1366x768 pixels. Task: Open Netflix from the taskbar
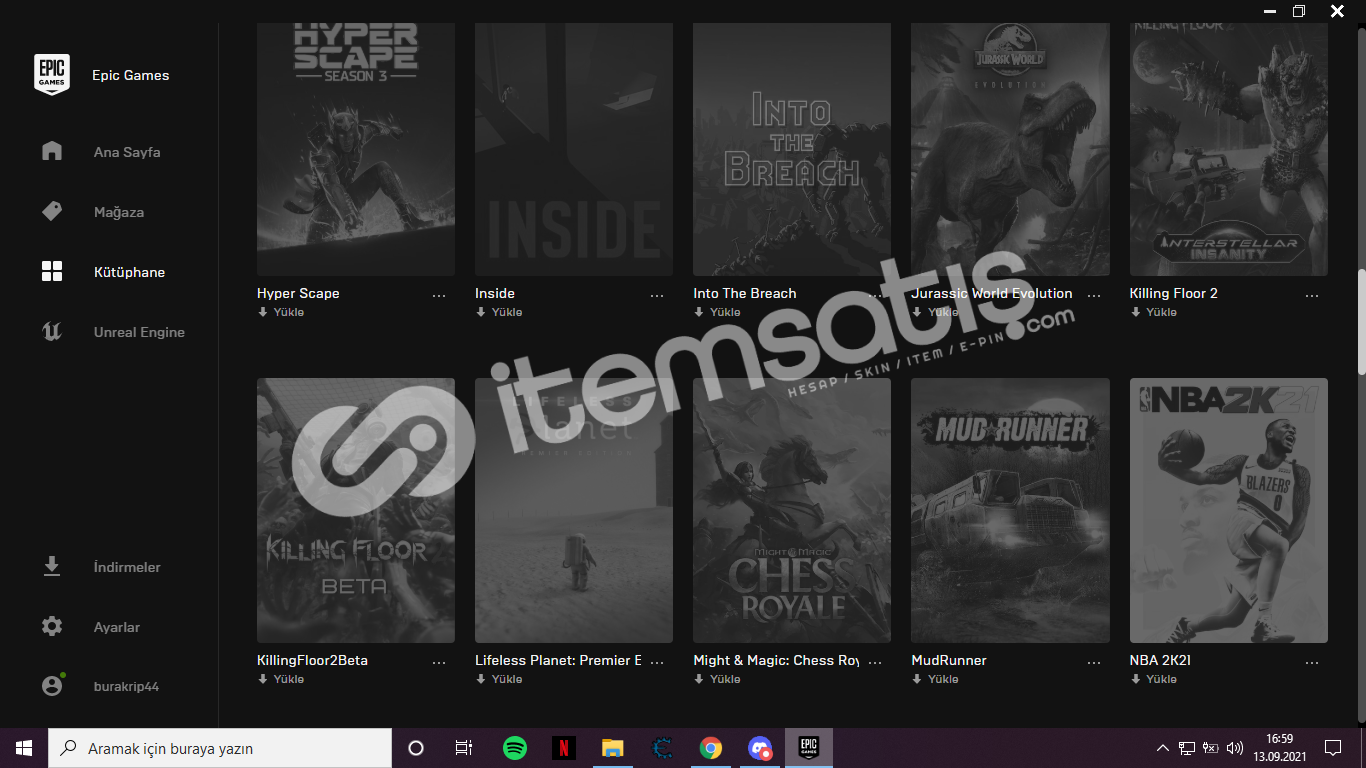tap(564, 748)
